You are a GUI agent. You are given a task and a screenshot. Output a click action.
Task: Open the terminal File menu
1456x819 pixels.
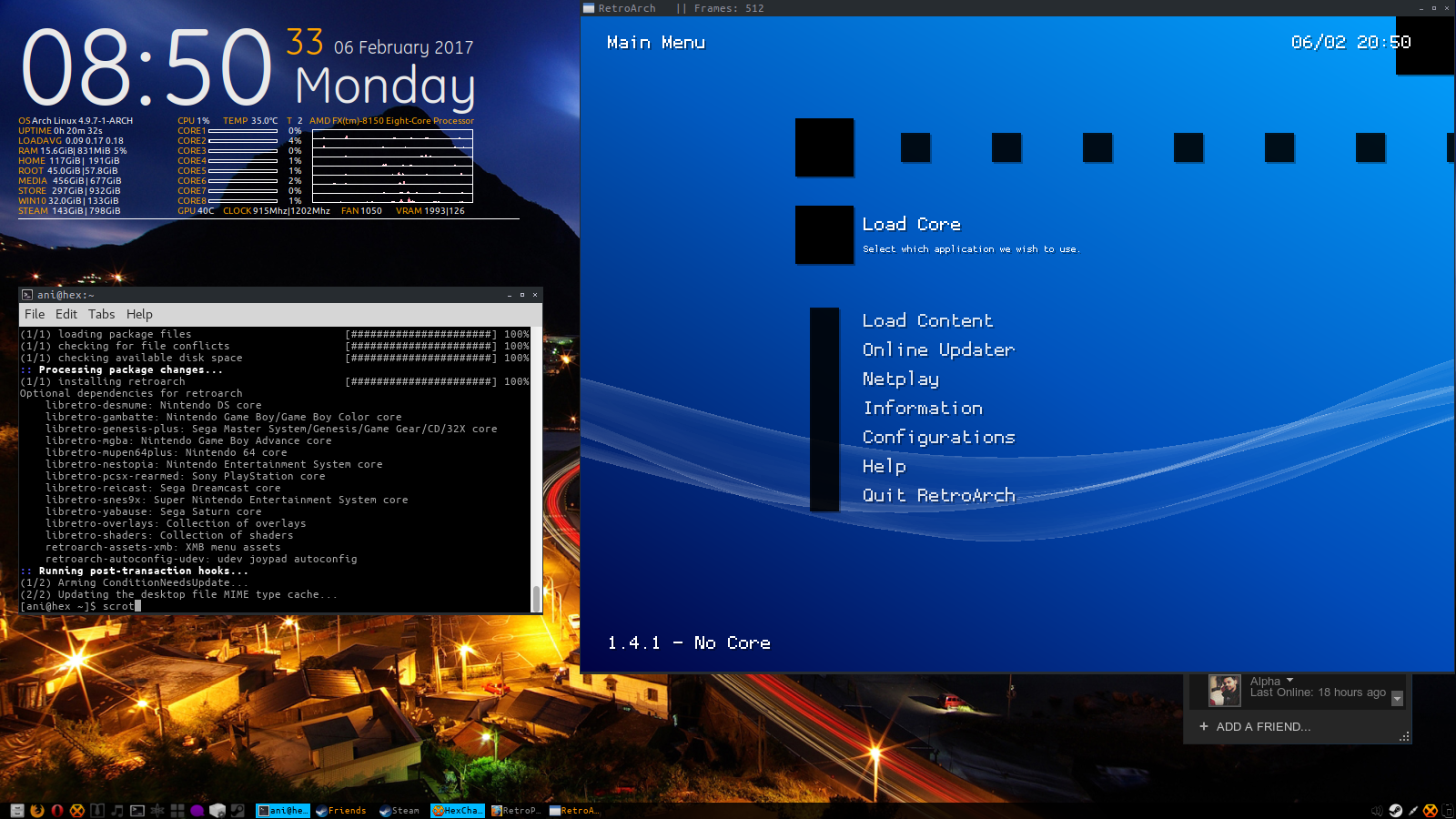pos(35,314)
